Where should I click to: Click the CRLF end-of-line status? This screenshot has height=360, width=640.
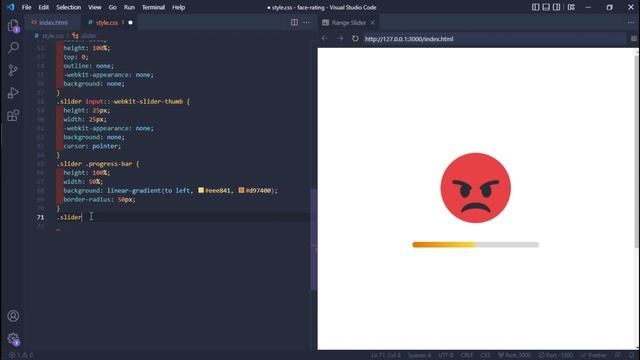pos(467,355)
